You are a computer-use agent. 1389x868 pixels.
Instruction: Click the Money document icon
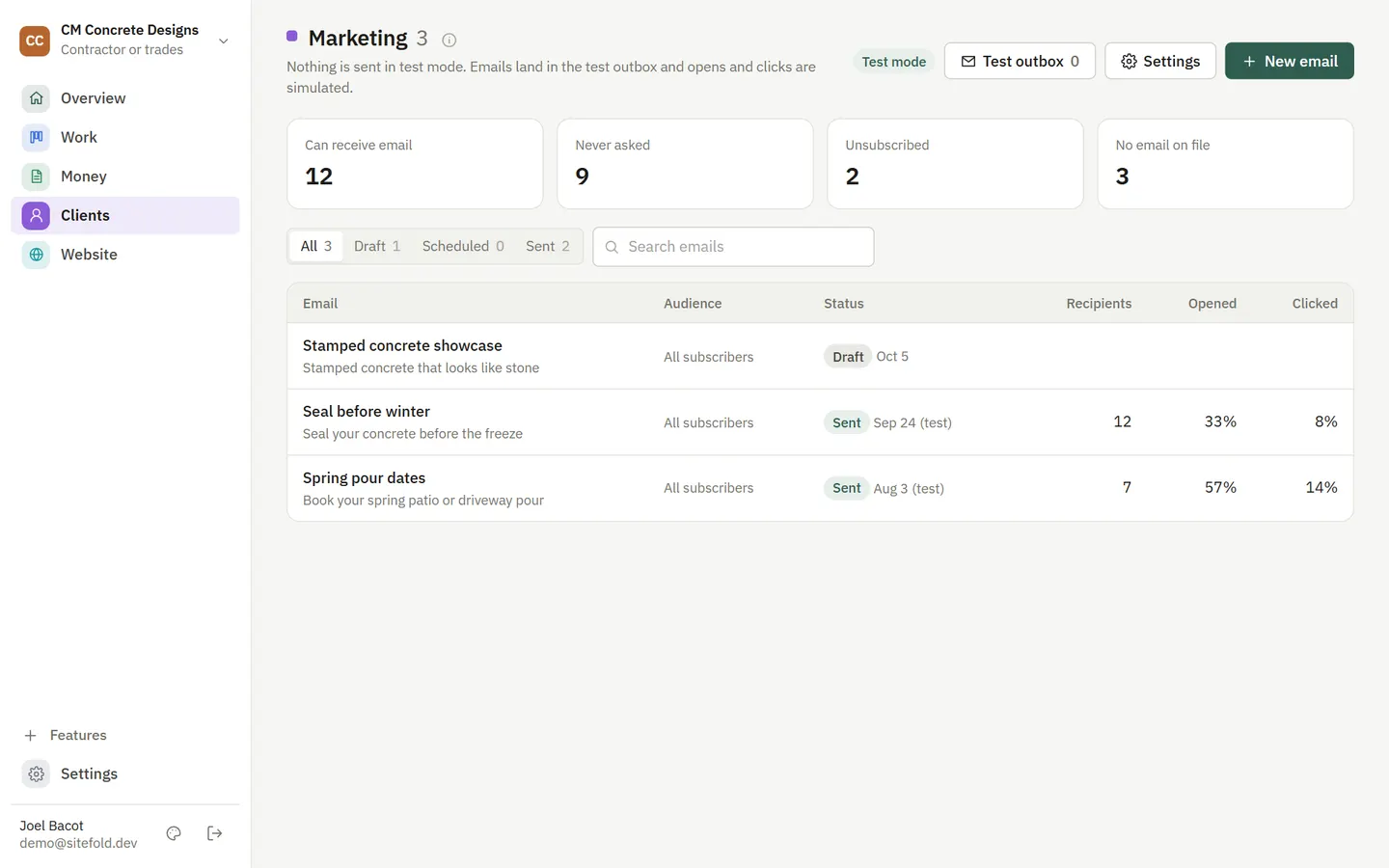pyautogui.click(x=36, y=176)
